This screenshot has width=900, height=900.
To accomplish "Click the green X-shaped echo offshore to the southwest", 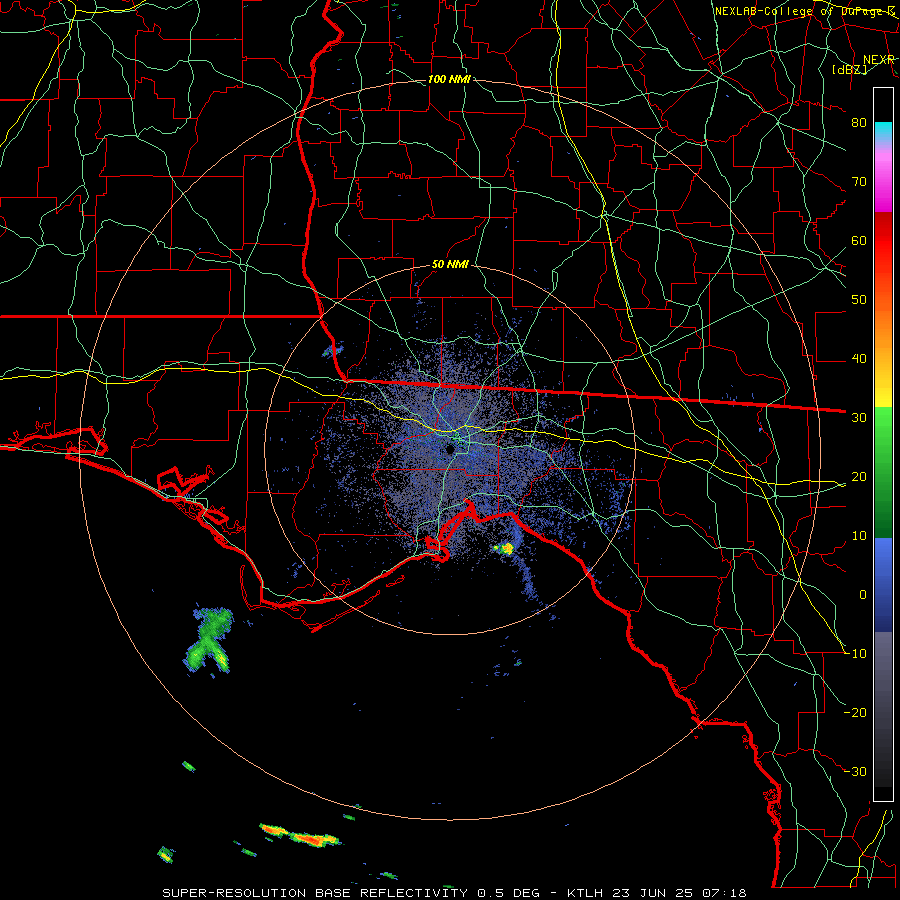I will coord(208,640).
